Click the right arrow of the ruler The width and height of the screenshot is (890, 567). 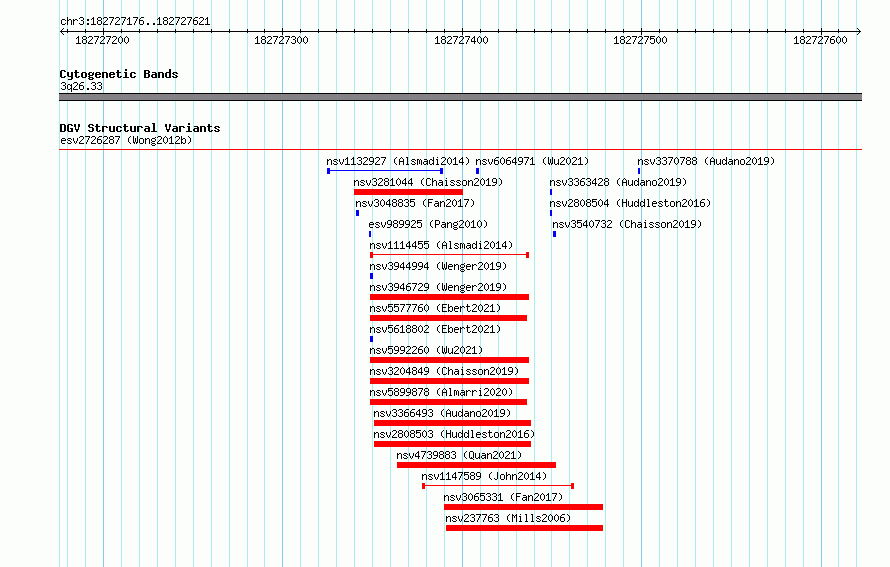[x=859, y=31]
